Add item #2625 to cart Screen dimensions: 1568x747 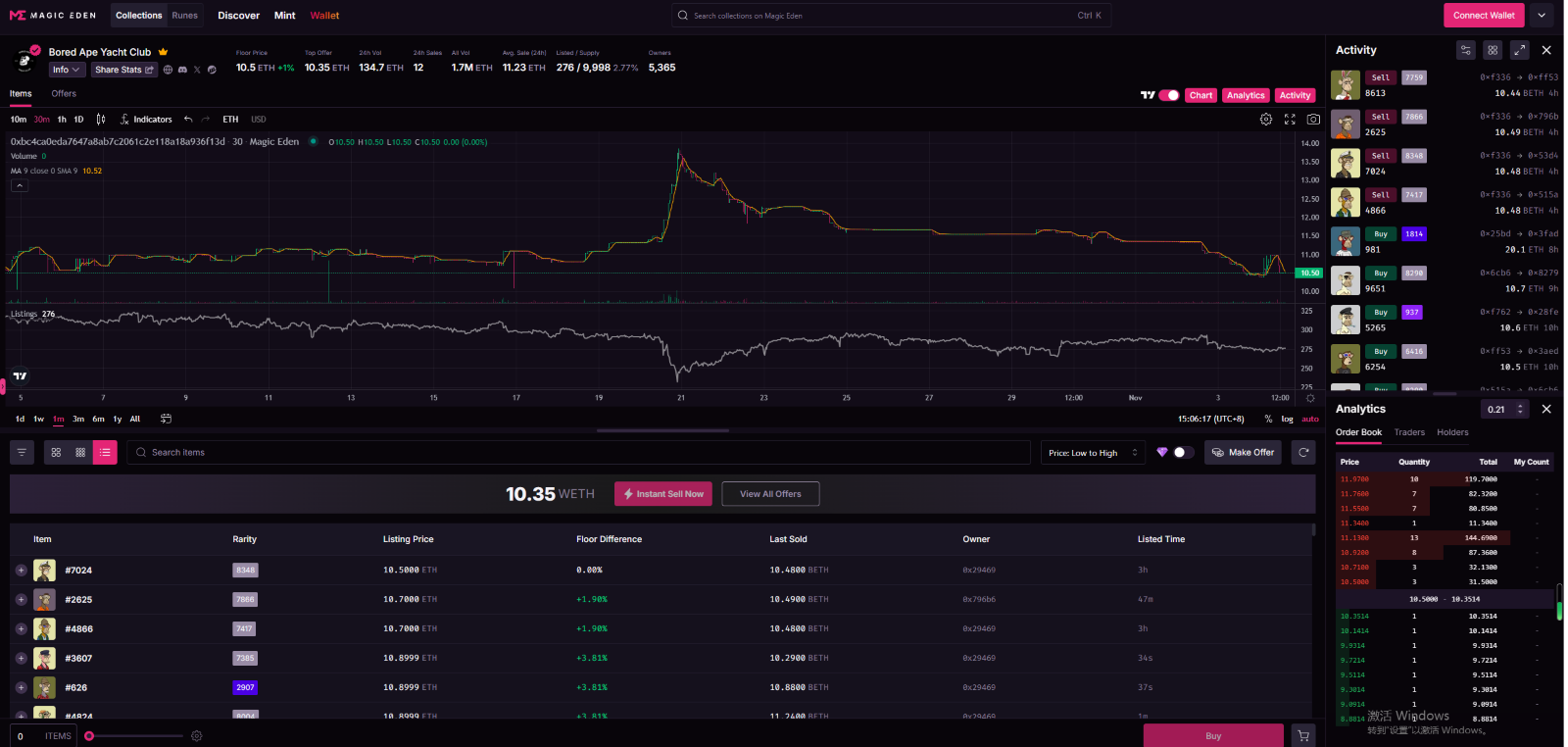[21, 599]
